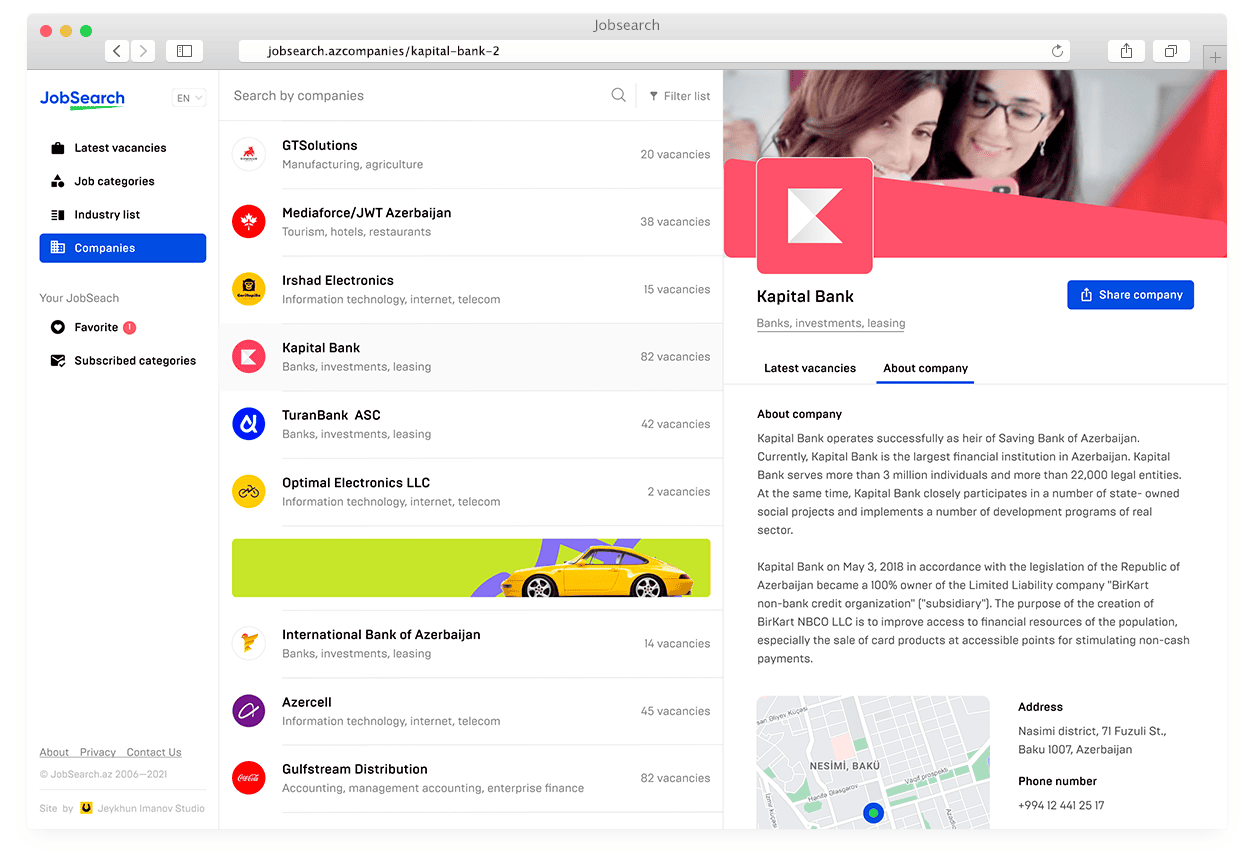This screenshot has height=866, width=1254.
Task: Click the Favorite heart icon
Action: (58, 327)
